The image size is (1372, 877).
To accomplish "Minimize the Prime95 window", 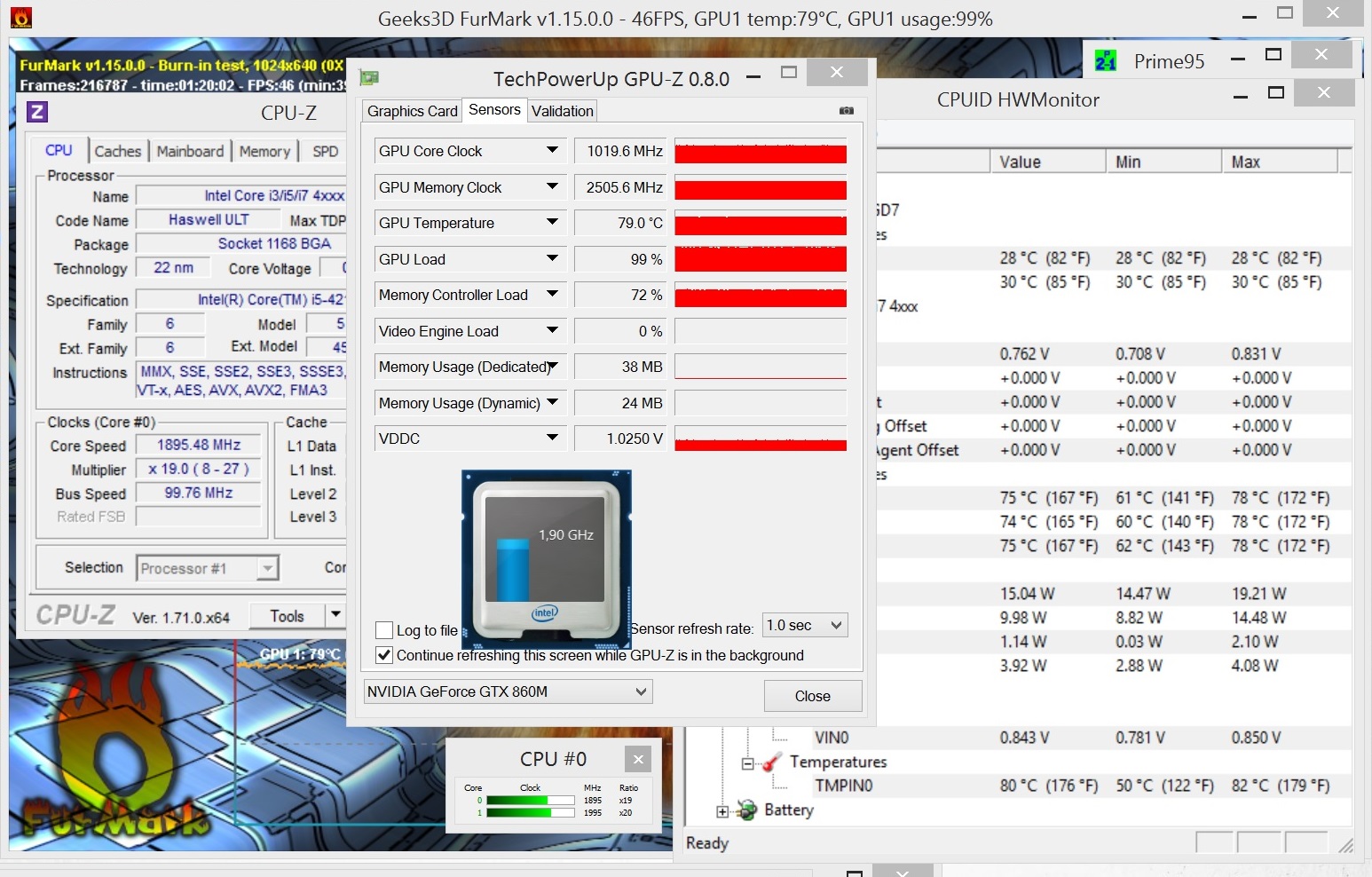I will [1238, 59].
